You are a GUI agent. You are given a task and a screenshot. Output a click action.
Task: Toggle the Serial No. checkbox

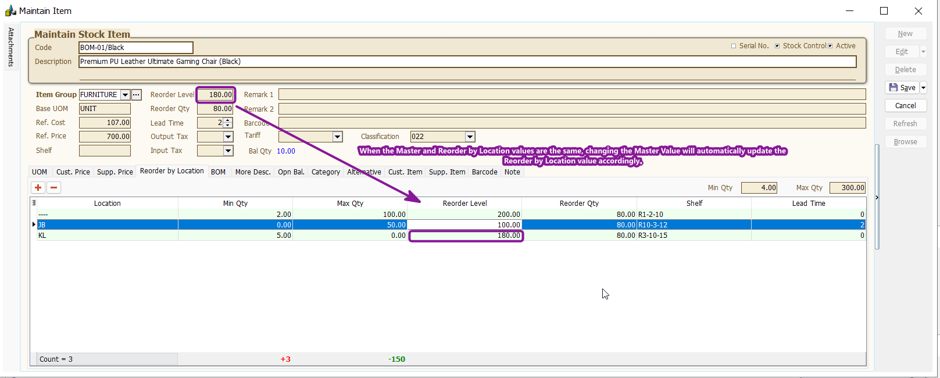(x=734, y=46)
